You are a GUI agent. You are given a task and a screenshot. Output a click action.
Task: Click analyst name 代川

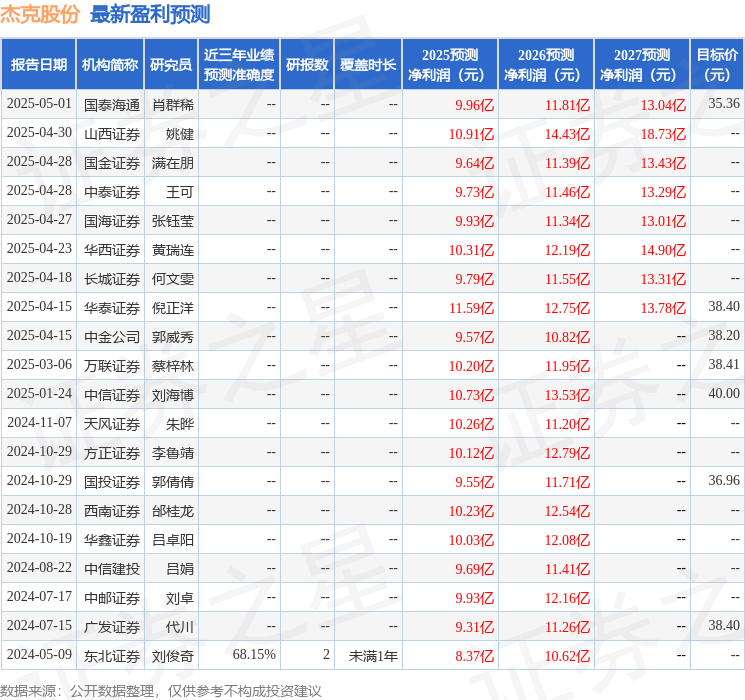pos(180,627)
